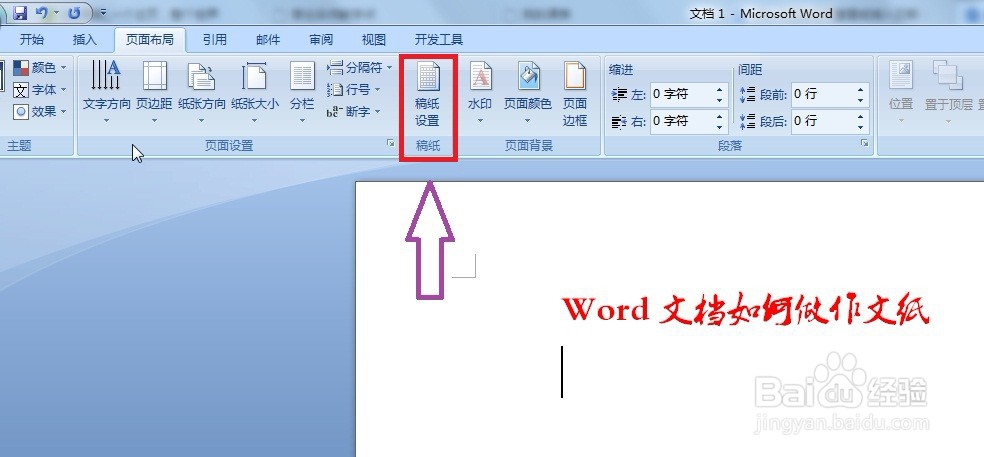Image resolution: width=984 pixels, height=457 pixels.
Task: Open the 邮件 ribbon tab
Action: pyautogui.click(x=268, y=40)
